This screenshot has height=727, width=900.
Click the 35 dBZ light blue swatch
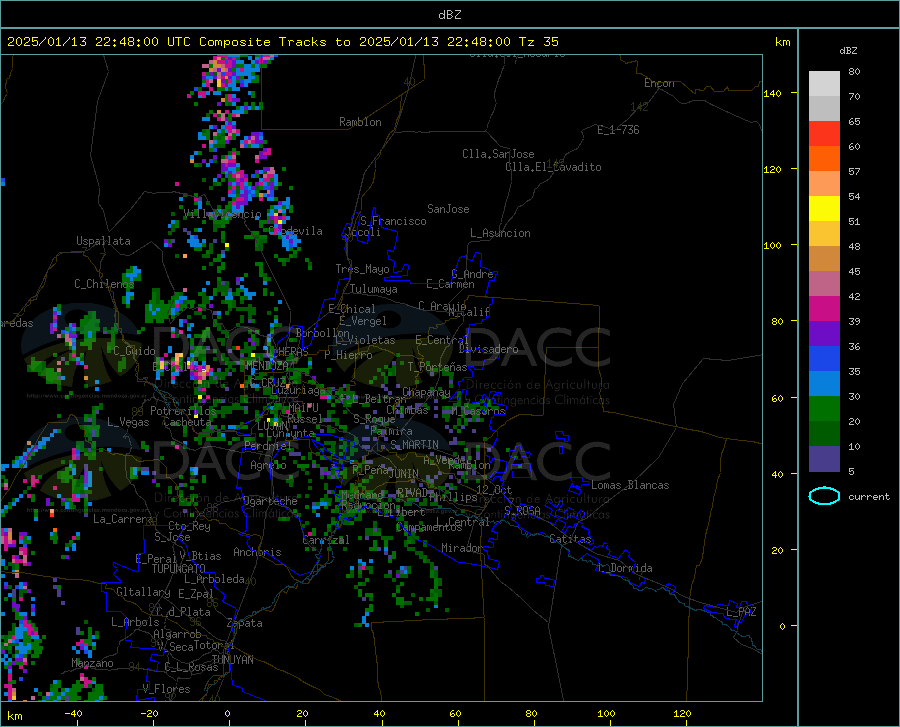point(824,383)
